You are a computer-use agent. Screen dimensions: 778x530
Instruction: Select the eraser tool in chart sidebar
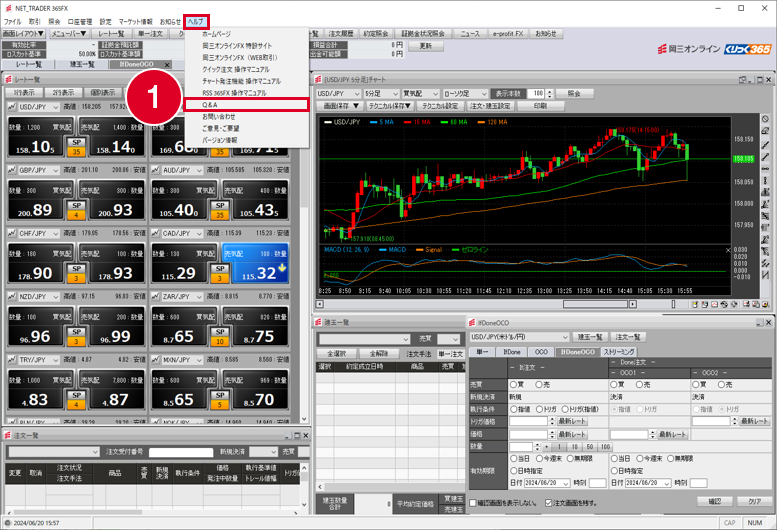pyautogui.click(x=766, y=131)
